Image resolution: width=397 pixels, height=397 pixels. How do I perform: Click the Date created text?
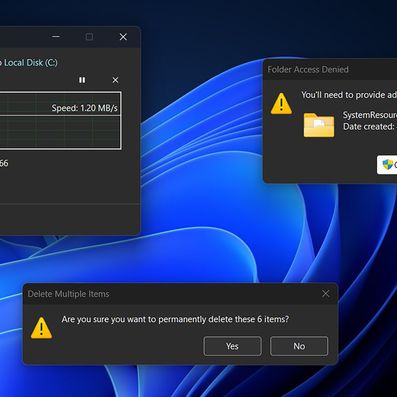(x=370, y=127)
